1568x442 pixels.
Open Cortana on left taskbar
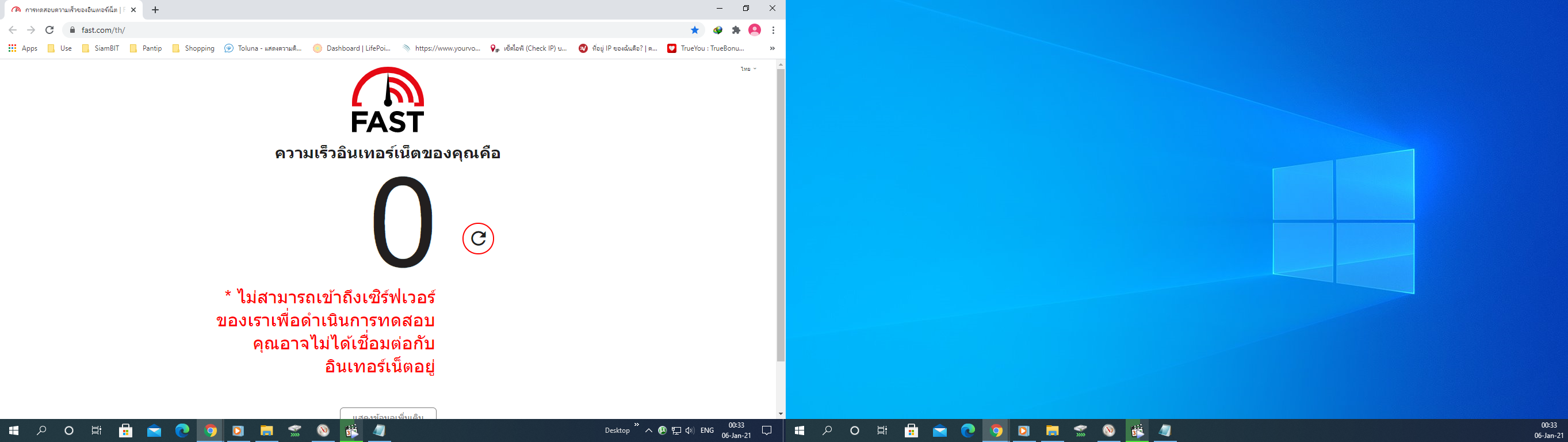[x=69, y=430]
